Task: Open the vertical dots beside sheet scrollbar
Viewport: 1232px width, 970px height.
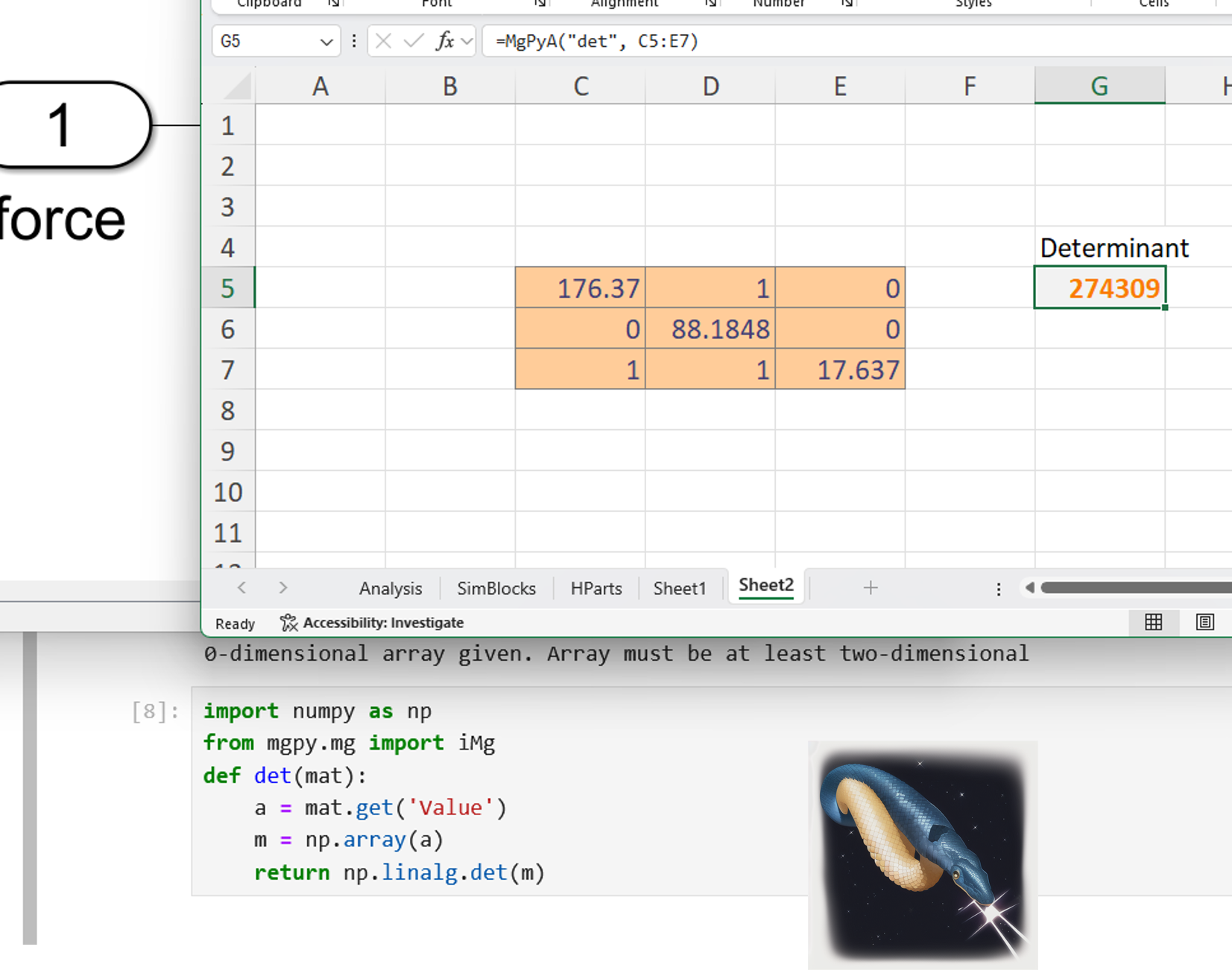Action: [999, 589]
